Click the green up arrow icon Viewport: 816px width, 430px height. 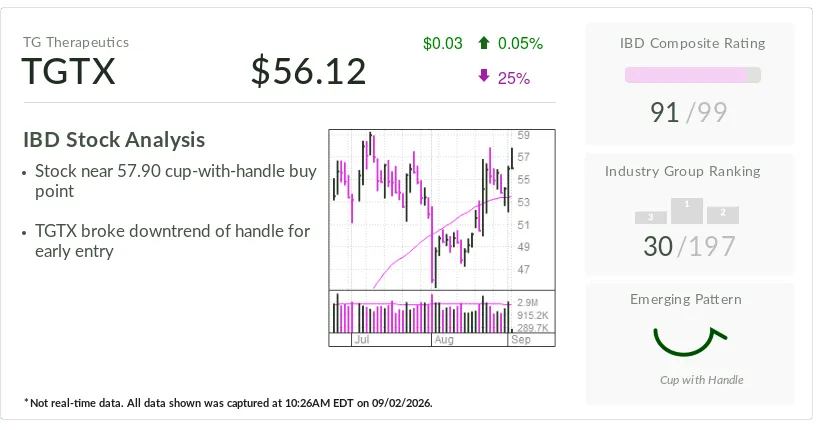coord(483,43)
